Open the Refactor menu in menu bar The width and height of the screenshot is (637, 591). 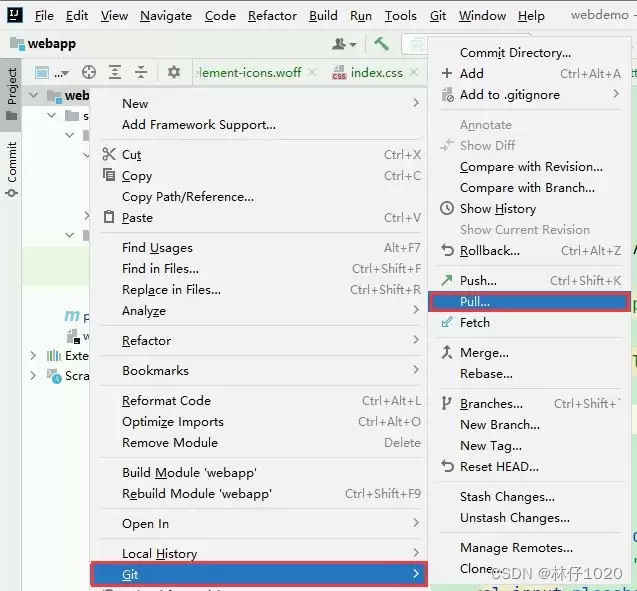pos(272,15)
